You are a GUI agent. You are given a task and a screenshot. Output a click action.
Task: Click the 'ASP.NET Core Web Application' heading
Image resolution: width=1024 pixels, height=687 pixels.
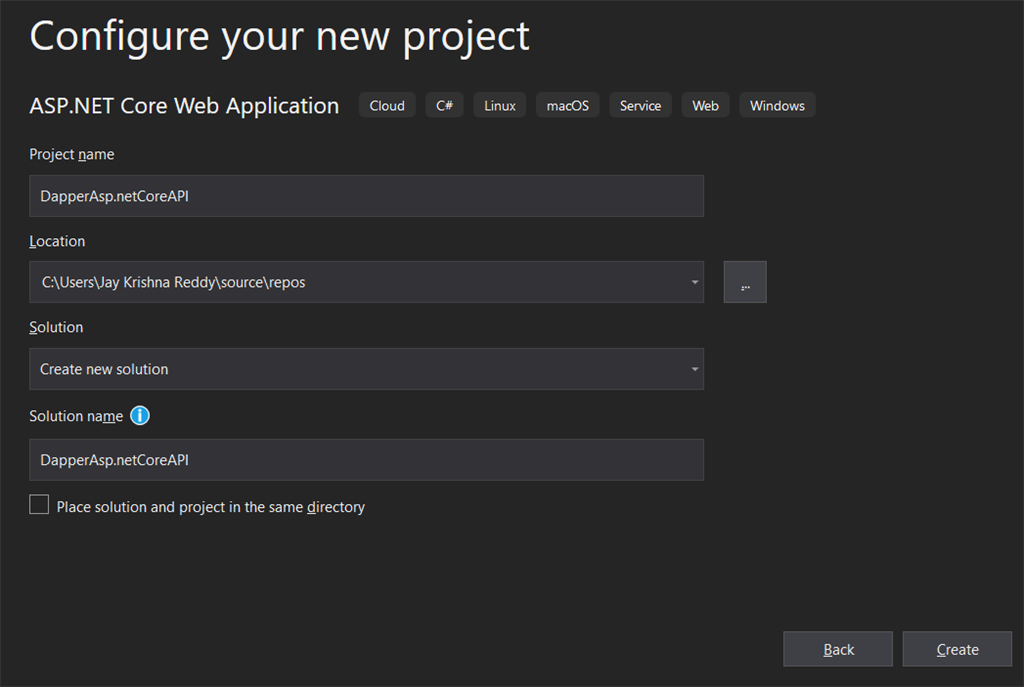[x=184, y=106]
